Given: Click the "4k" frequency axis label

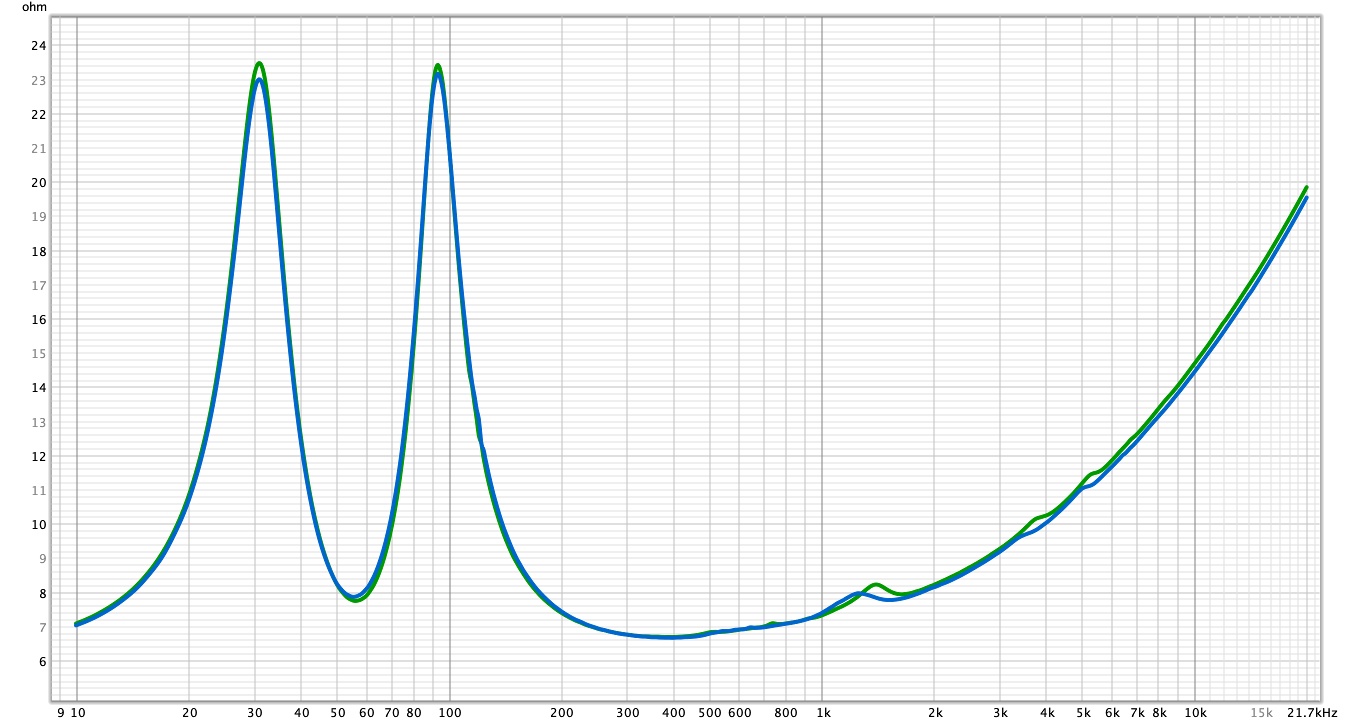Looking at the screenshot, I should pyautogui.click(x=1047, y=713).
